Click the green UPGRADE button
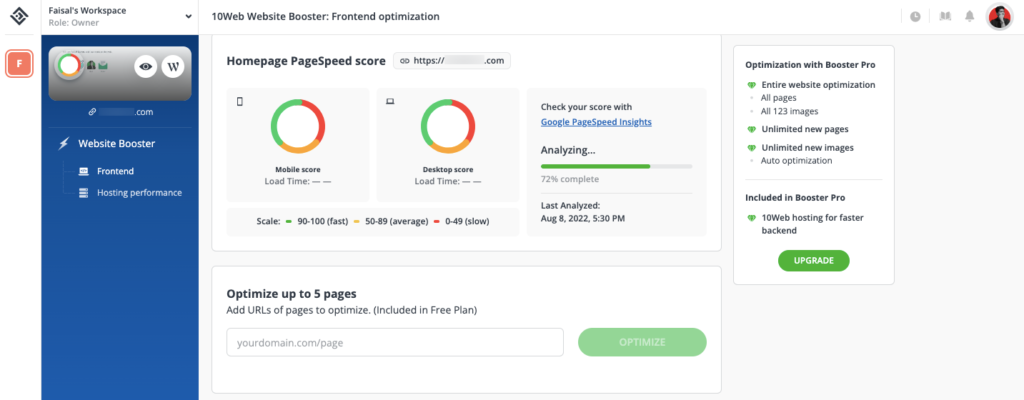This screenshot has width=1024, height=400. (814, 260)
